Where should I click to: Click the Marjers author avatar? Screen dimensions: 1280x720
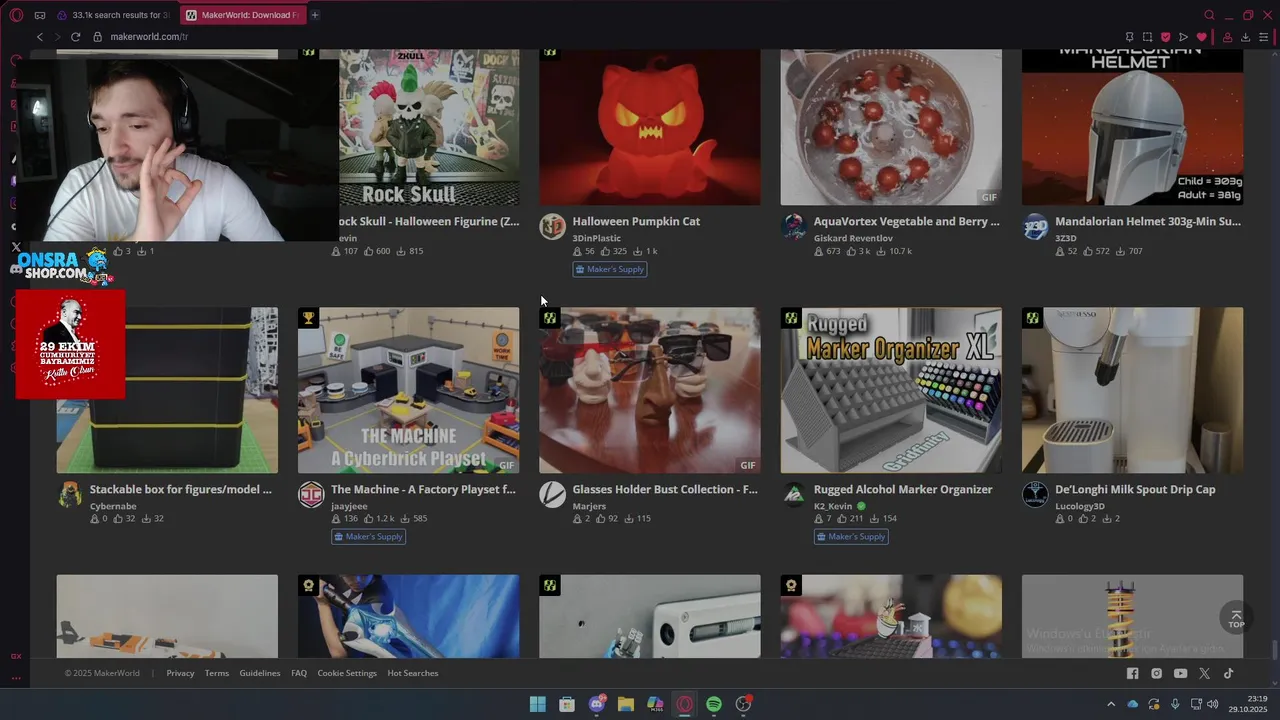tap(552, 494)
